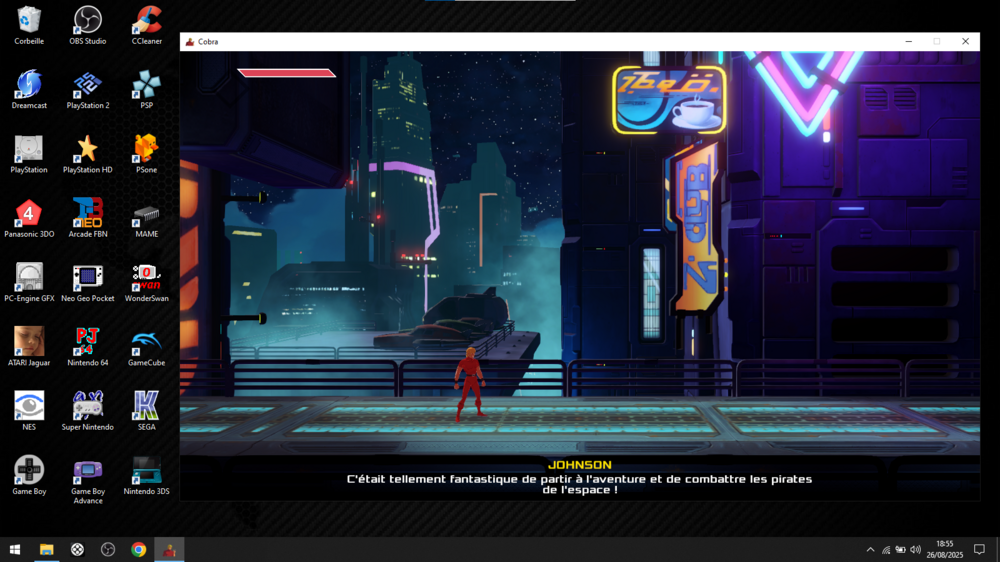Viewport: 1000px width, 562px height.
Task: Open the volume control in system tray
Action: pyautogui.click(x=915, y=550)
